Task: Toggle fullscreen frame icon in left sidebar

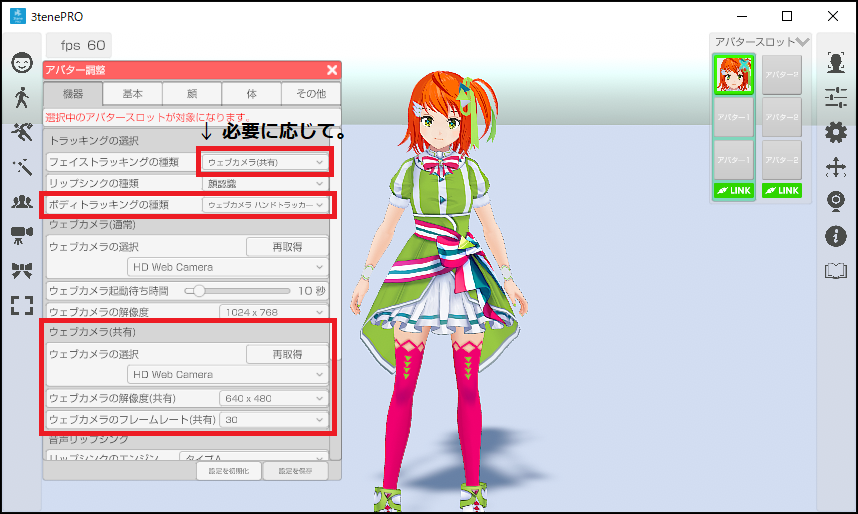Action: tap(22, 305)
